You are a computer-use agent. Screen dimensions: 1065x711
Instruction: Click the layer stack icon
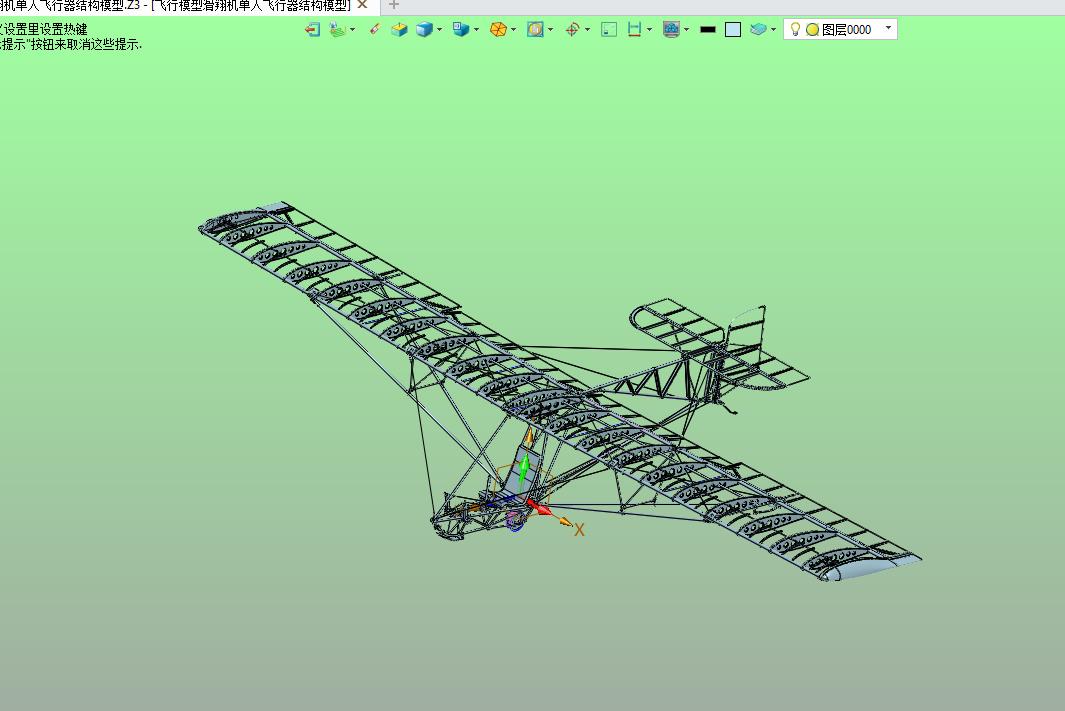pos(759,29)
